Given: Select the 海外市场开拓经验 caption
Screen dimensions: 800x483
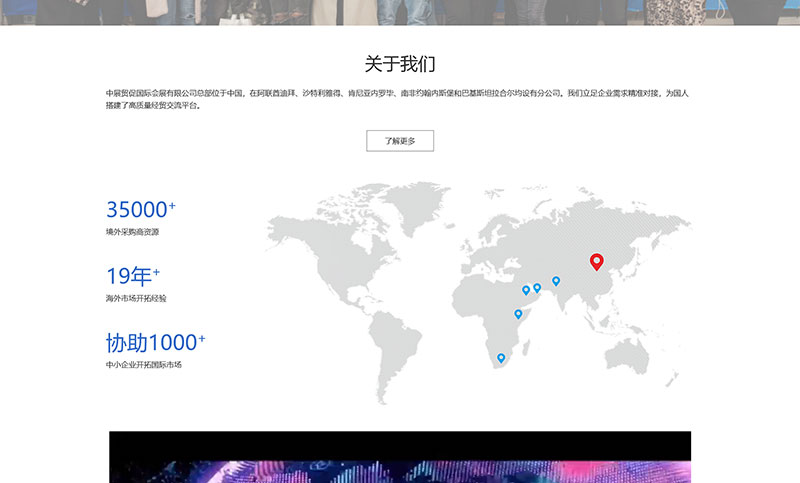Looking at the screenshot, I should click(136, 298).
